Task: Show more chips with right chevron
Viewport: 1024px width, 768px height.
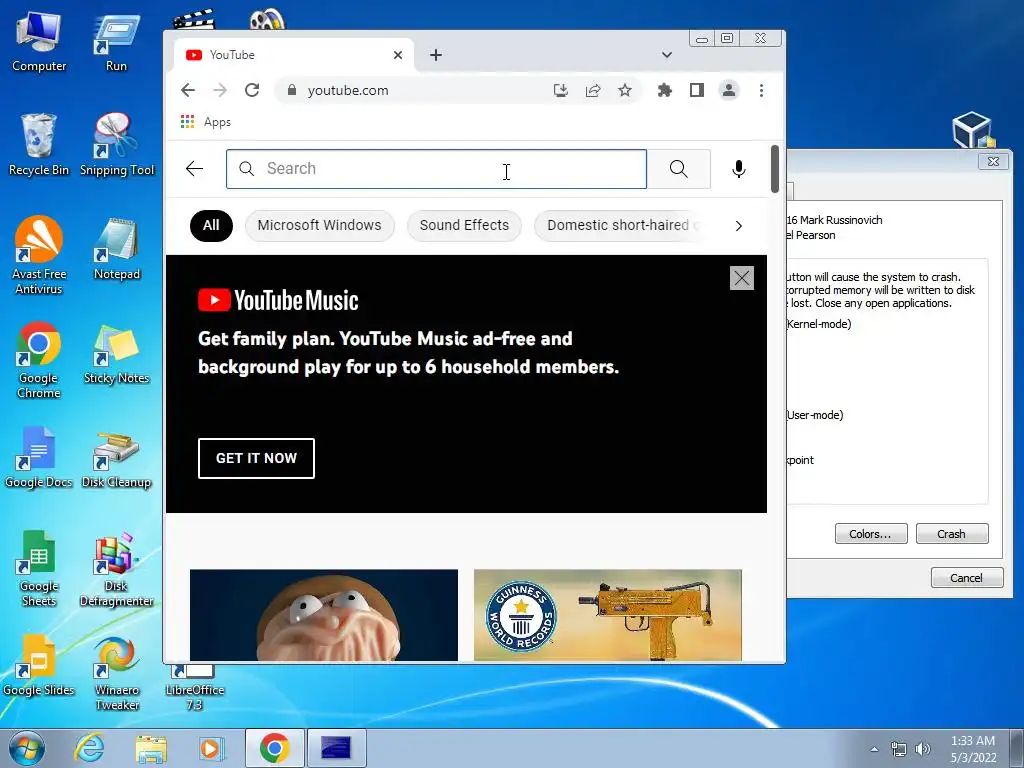Action: pyautogui.click(x=739, y=226)
